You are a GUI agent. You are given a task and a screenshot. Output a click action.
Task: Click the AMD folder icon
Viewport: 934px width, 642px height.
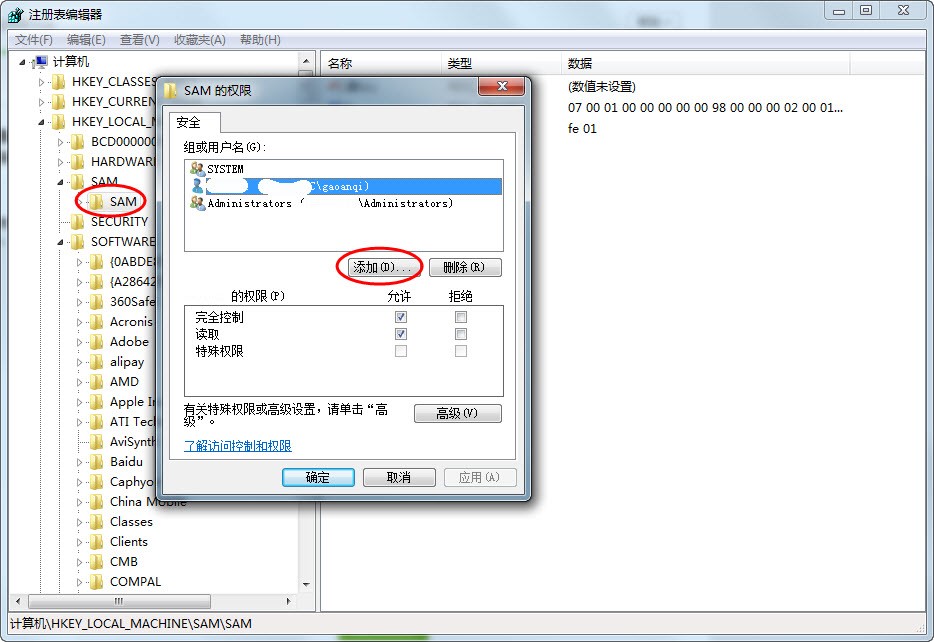(x=96, y=382)
